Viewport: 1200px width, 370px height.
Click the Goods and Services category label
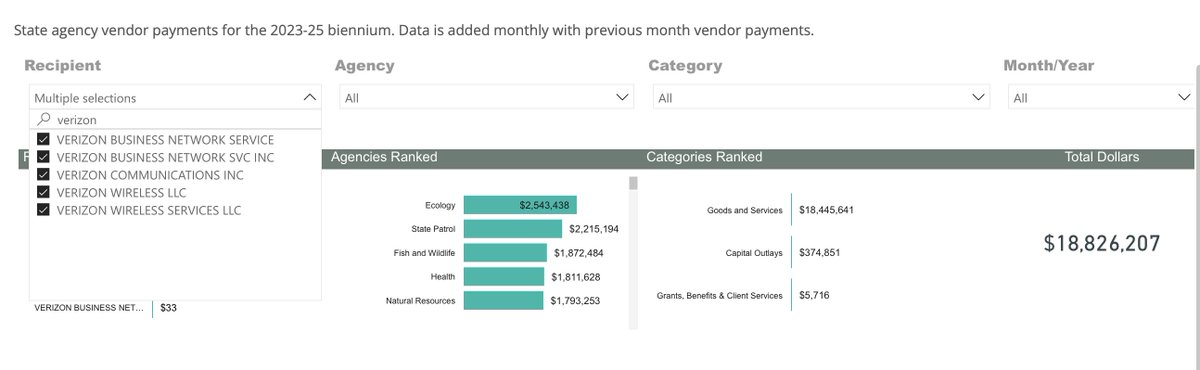pos(744,210)
